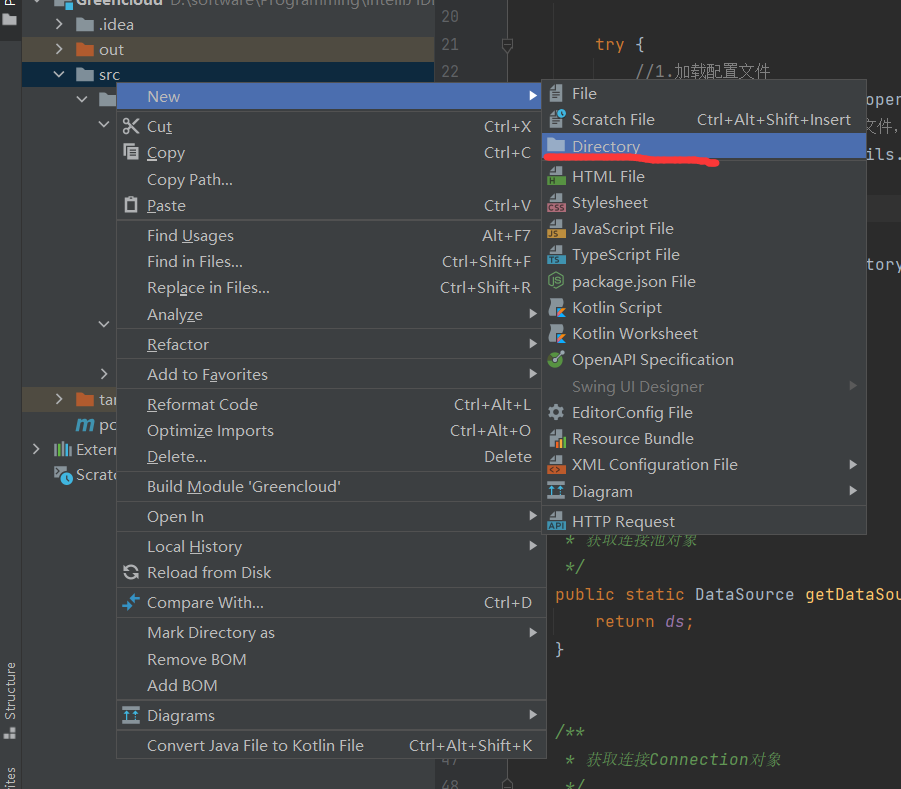Click the Scratch File icon
901x789 pixels.
pyautogui.click(x=557, y=119)
